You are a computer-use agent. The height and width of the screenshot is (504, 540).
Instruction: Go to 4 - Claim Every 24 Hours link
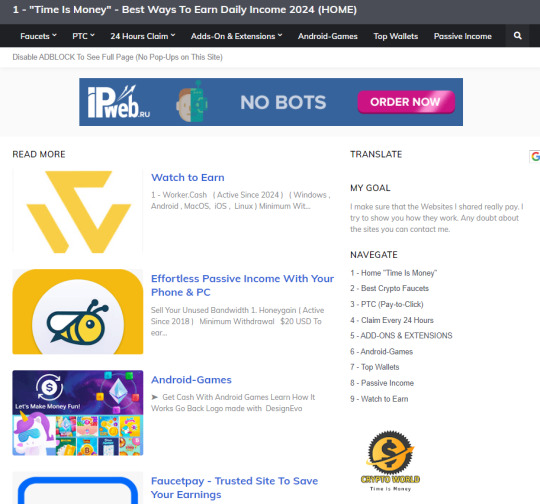point(392,320)
